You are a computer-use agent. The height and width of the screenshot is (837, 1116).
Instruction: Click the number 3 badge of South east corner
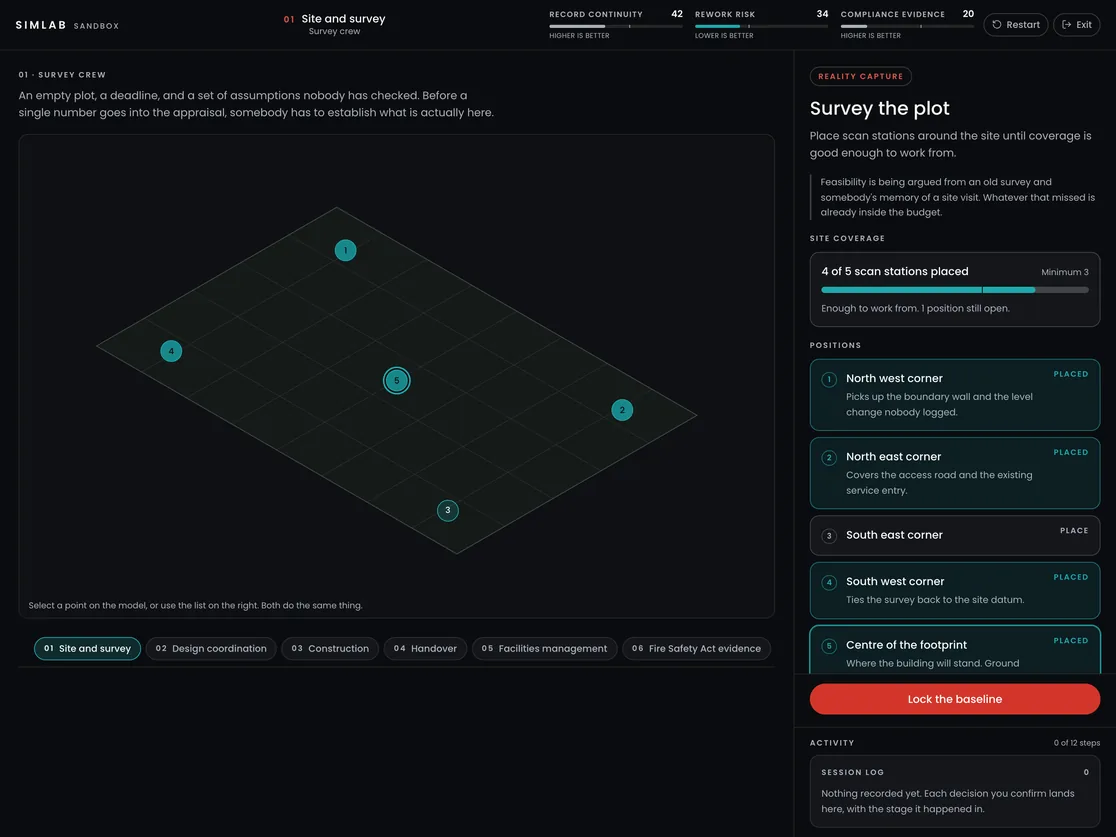828,536
